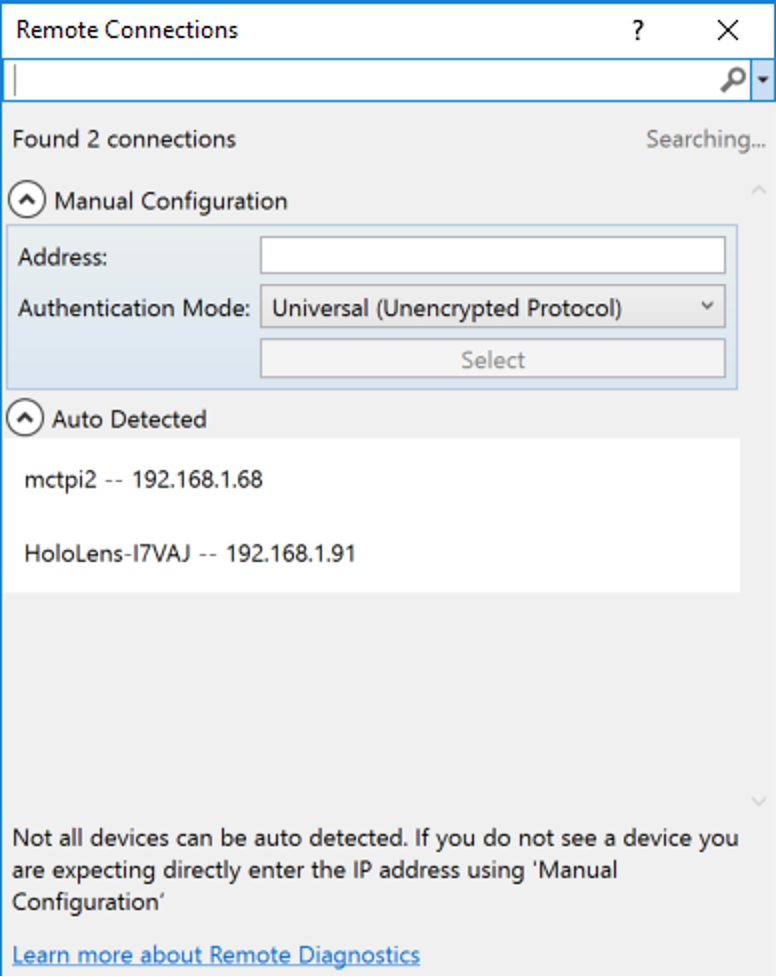Collapse the Auto Detected section chevron
The image size is (776, 977).
click(25, 418)
